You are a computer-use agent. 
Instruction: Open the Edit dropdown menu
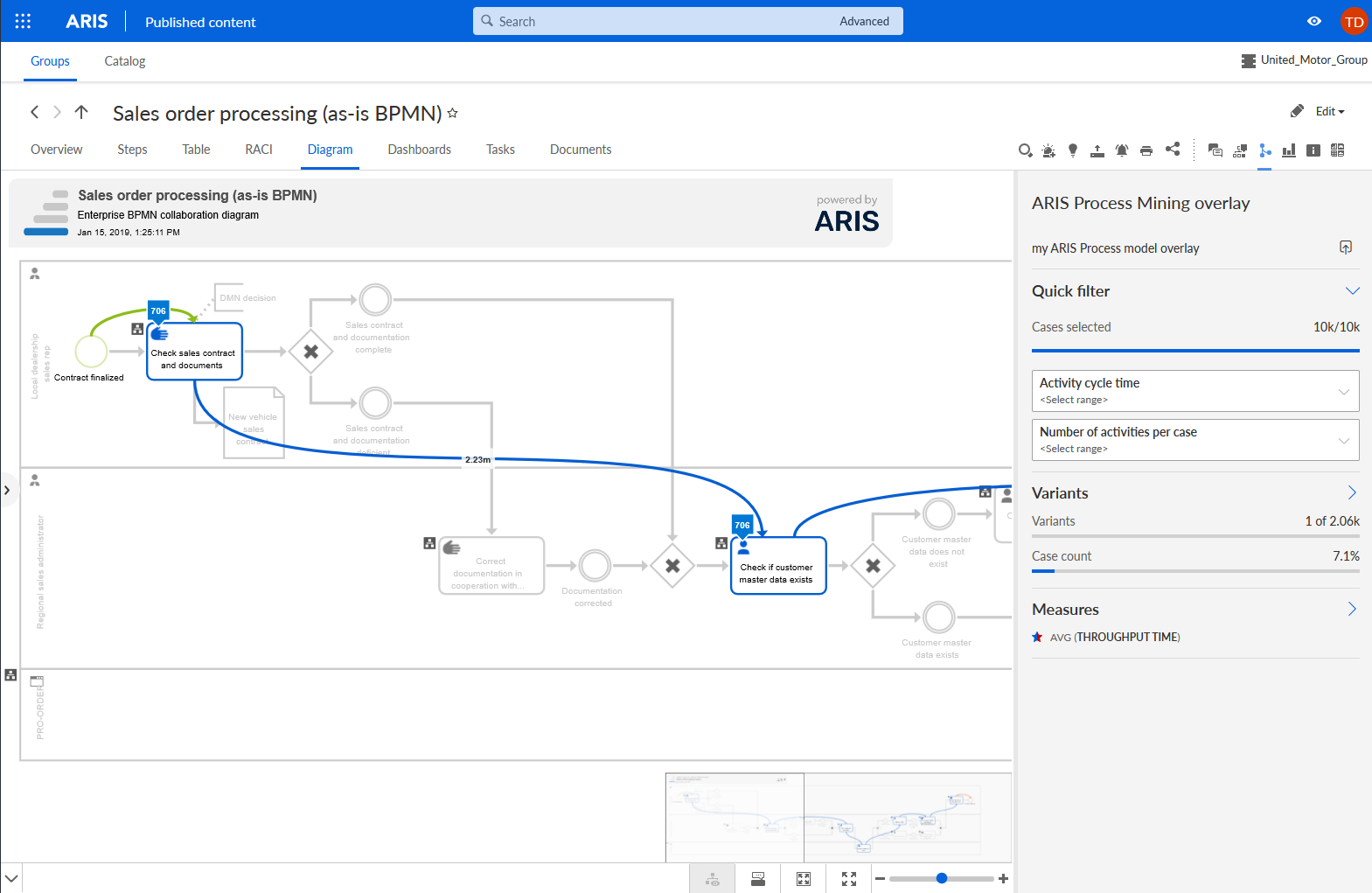click(1330, 111)
